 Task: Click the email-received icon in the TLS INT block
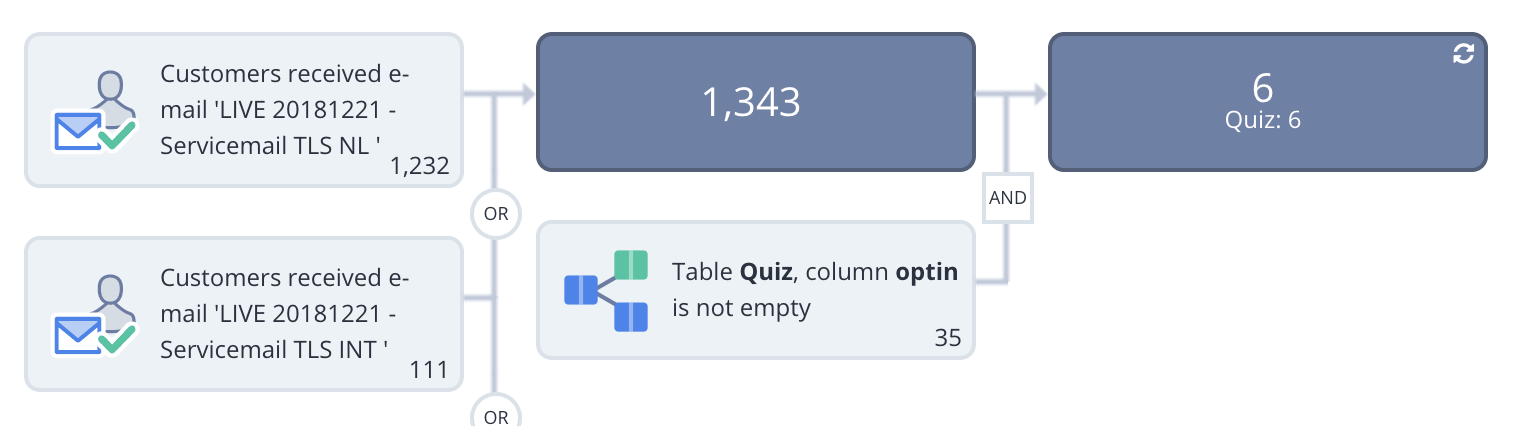pyautogui.click(x=94, y=315)
